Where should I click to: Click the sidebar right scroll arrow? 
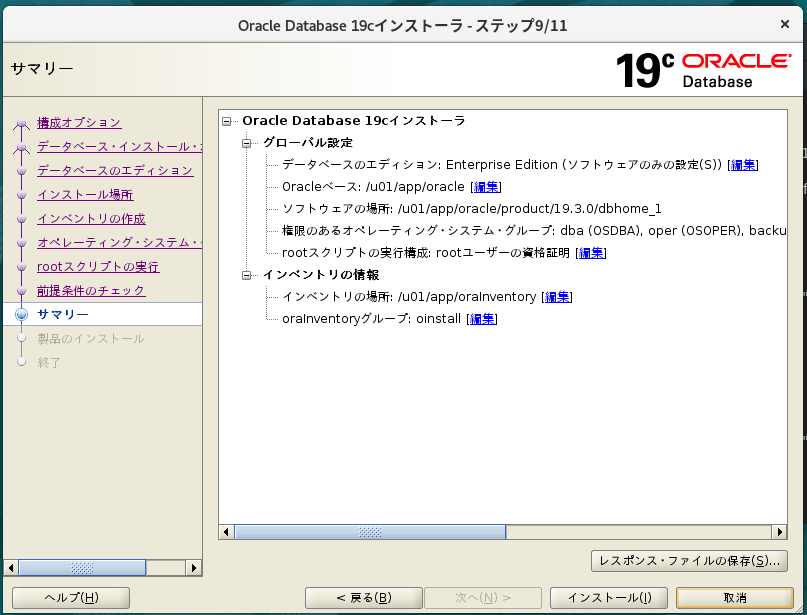pos(194,568)
